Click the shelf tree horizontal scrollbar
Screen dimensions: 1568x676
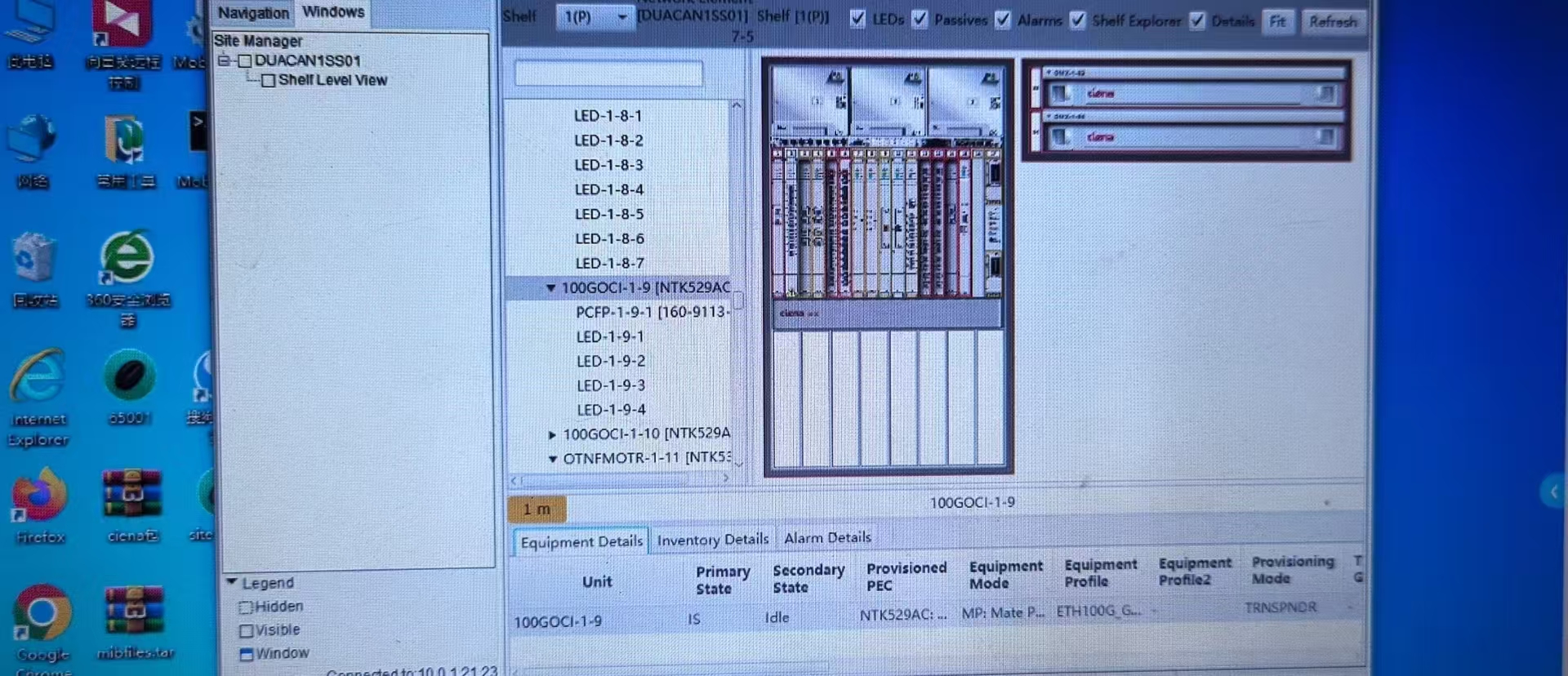(621, 480)
